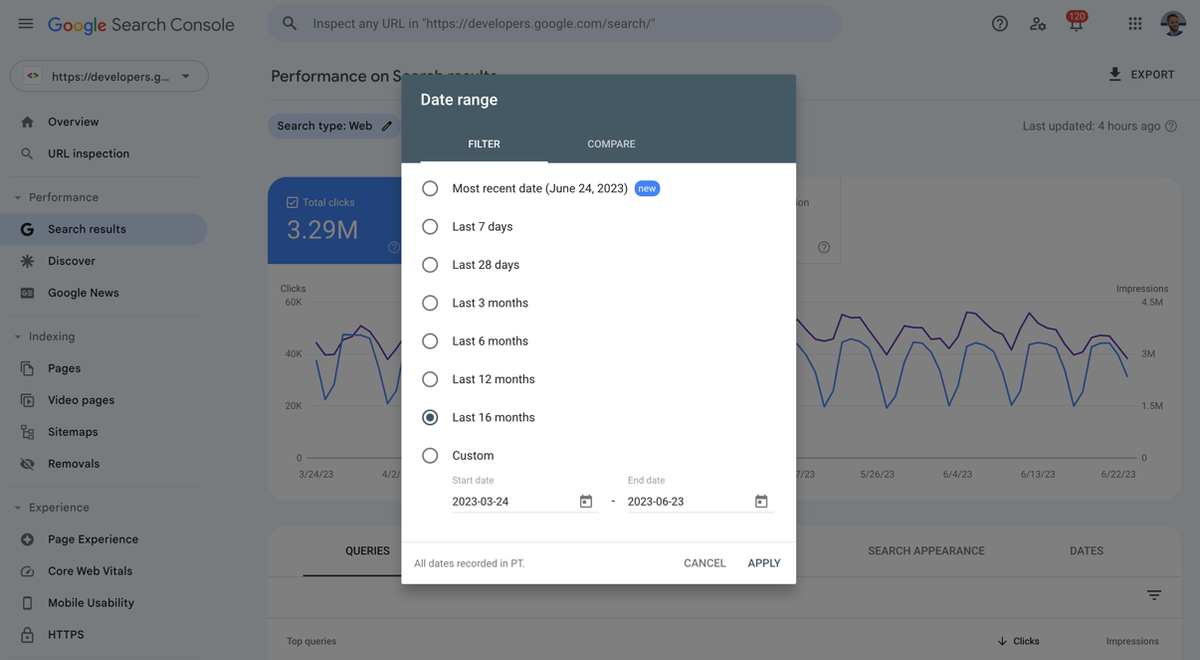Screen dimensions: 1200x660
Task: Switch to the COMPARE tab
Action: 610,143
